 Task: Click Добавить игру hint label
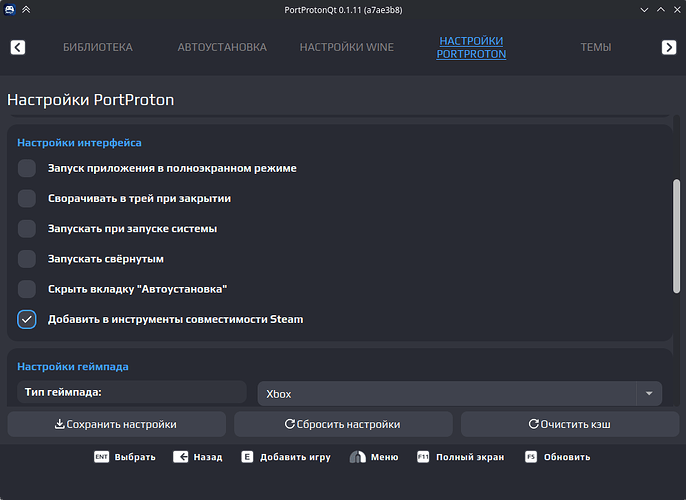(295, 457)
